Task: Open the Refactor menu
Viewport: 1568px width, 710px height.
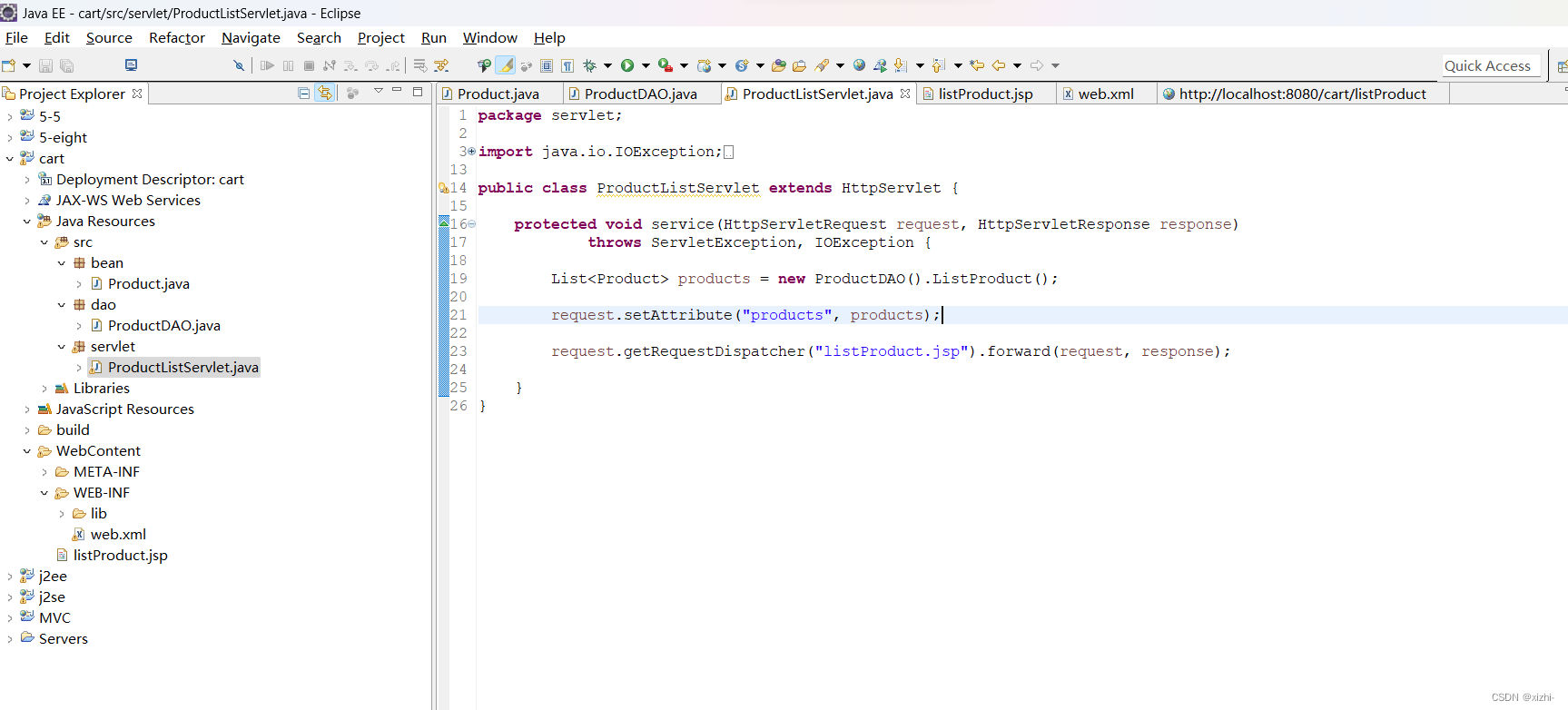Action: 177,38
